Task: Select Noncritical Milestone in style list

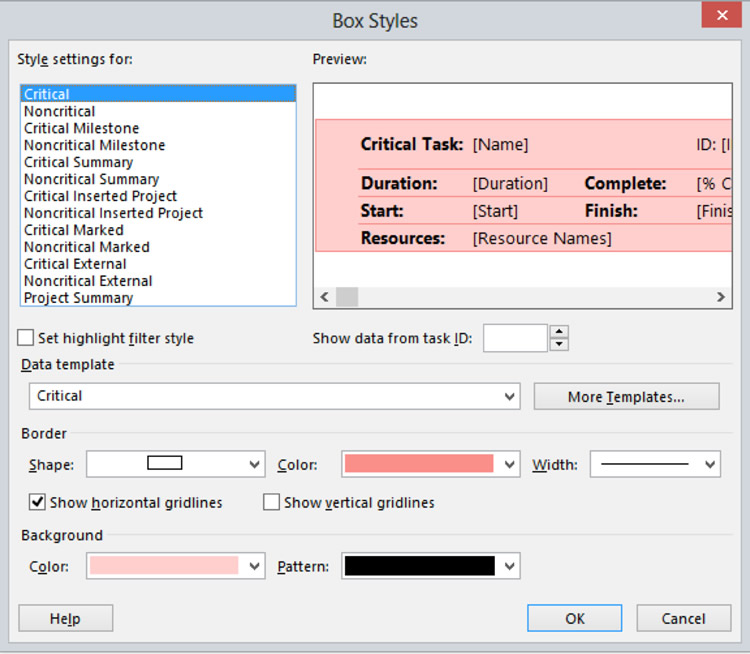Action: coord(95,145)
